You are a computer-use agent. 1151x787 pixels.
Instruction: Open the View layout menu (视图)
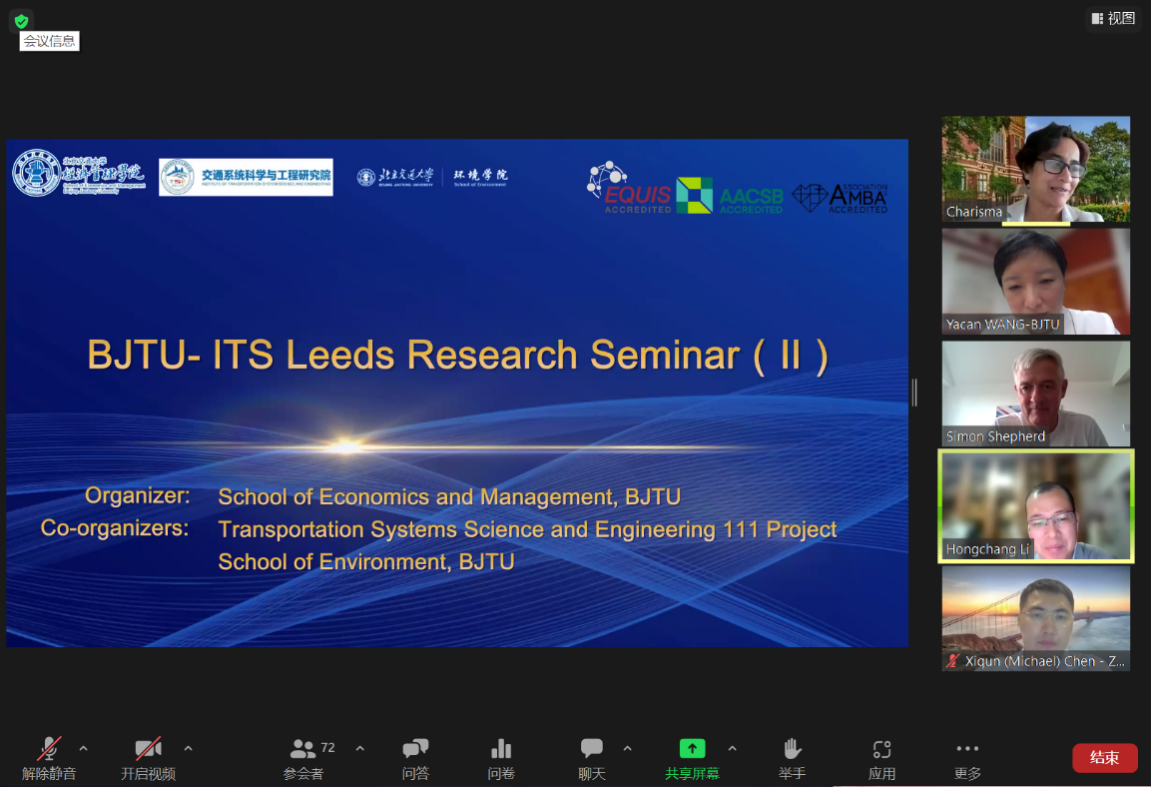pos(1113,18)
